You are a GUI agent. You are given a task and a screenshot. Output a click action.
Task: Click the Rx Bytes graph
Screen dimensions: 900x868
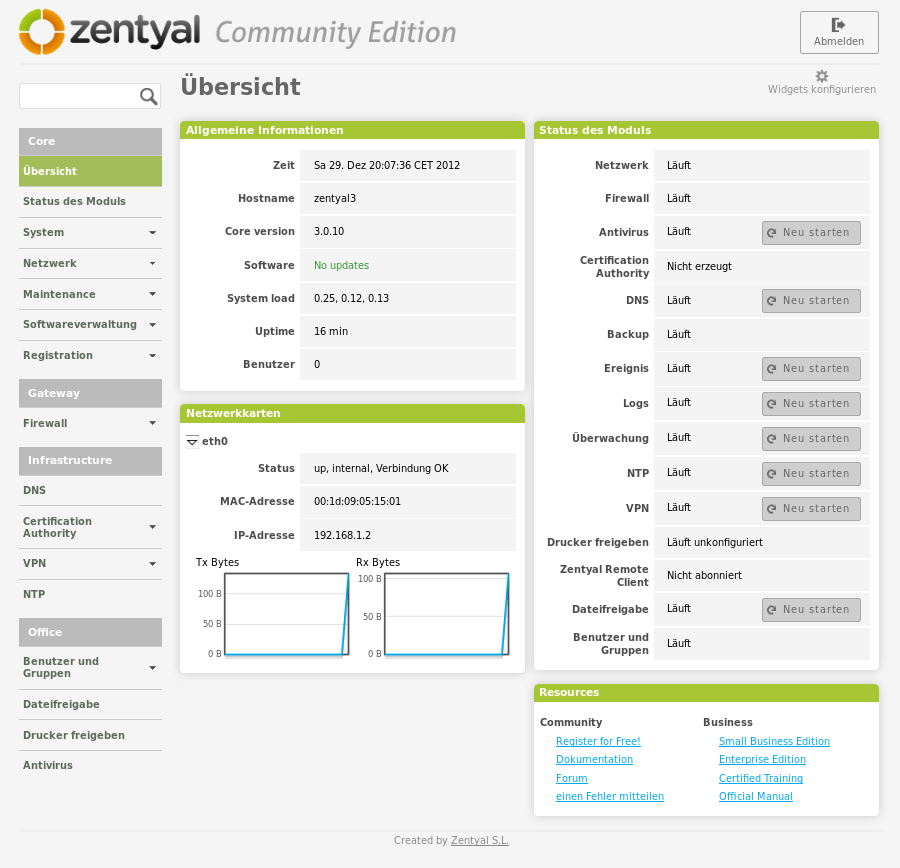[x=447, y=614]
